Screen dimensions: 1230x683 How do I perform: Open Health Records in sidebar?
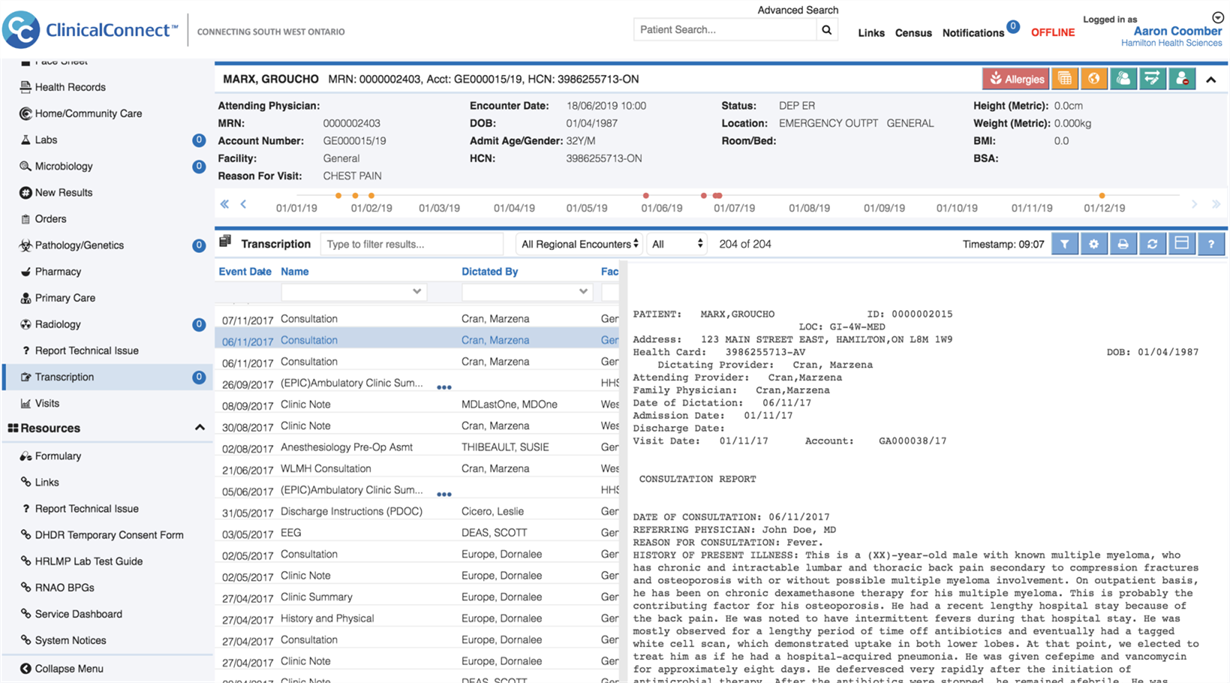point(70,87)
